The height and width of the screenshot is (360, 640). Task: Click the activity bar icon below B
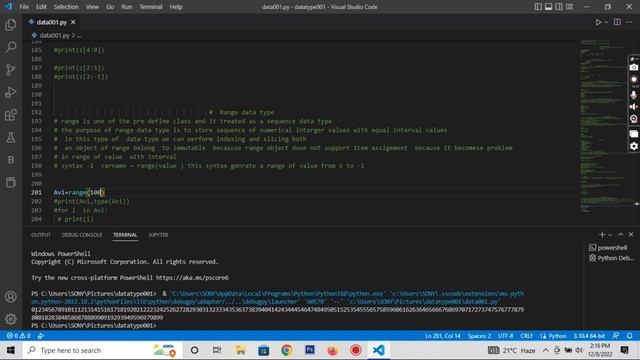point(11,182)
